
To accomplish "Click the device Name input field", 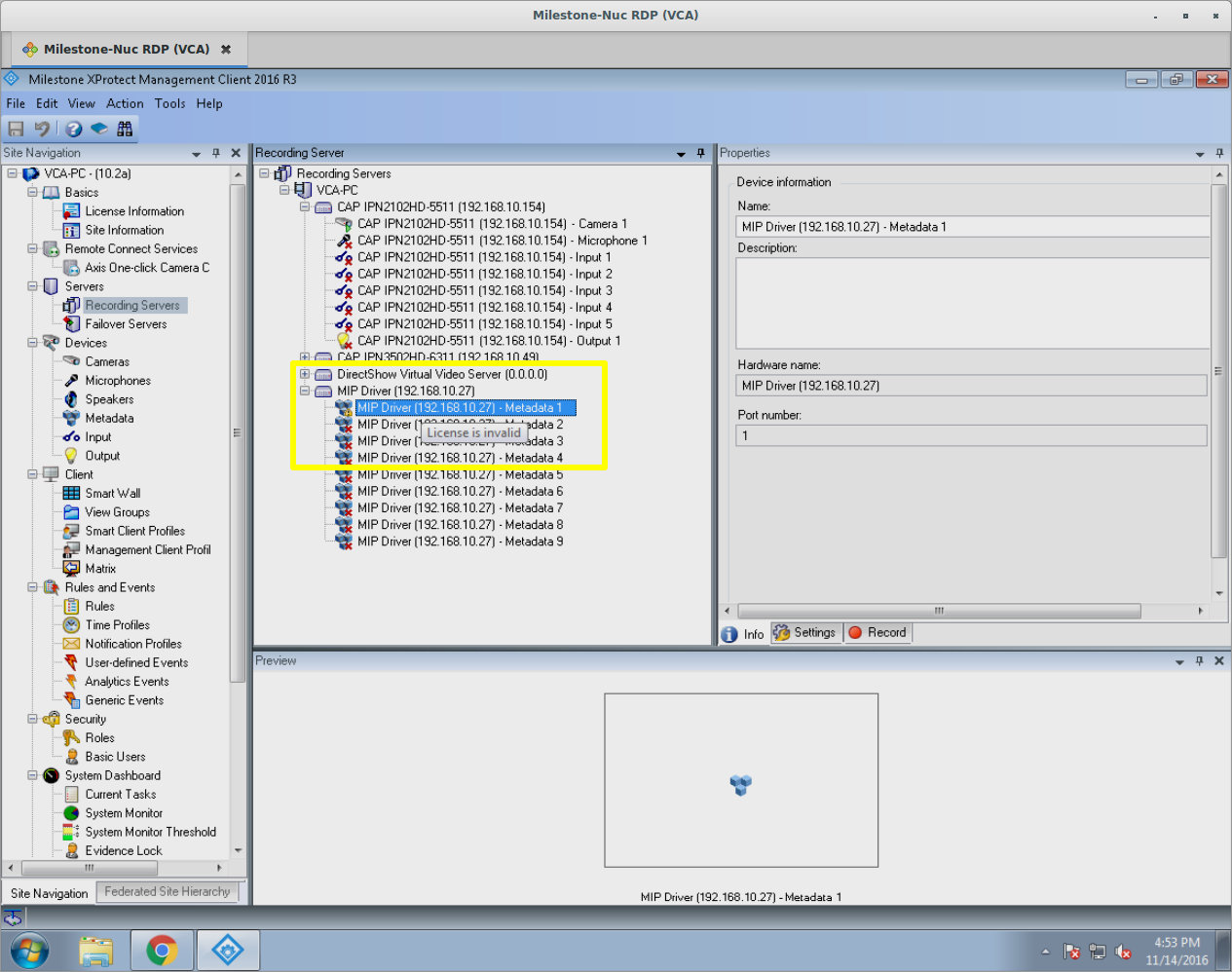I will click(x=973, y=226).
